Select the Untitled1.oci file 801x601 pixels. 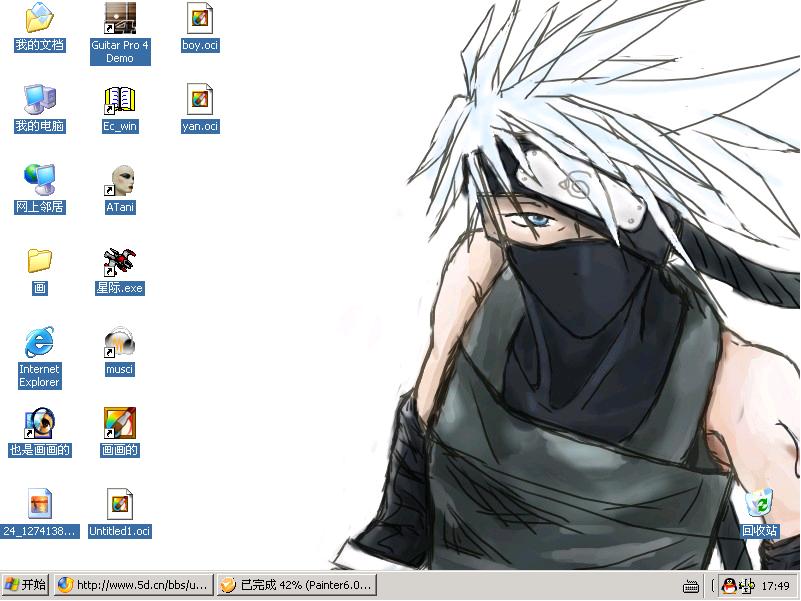[x=120, y=504]
